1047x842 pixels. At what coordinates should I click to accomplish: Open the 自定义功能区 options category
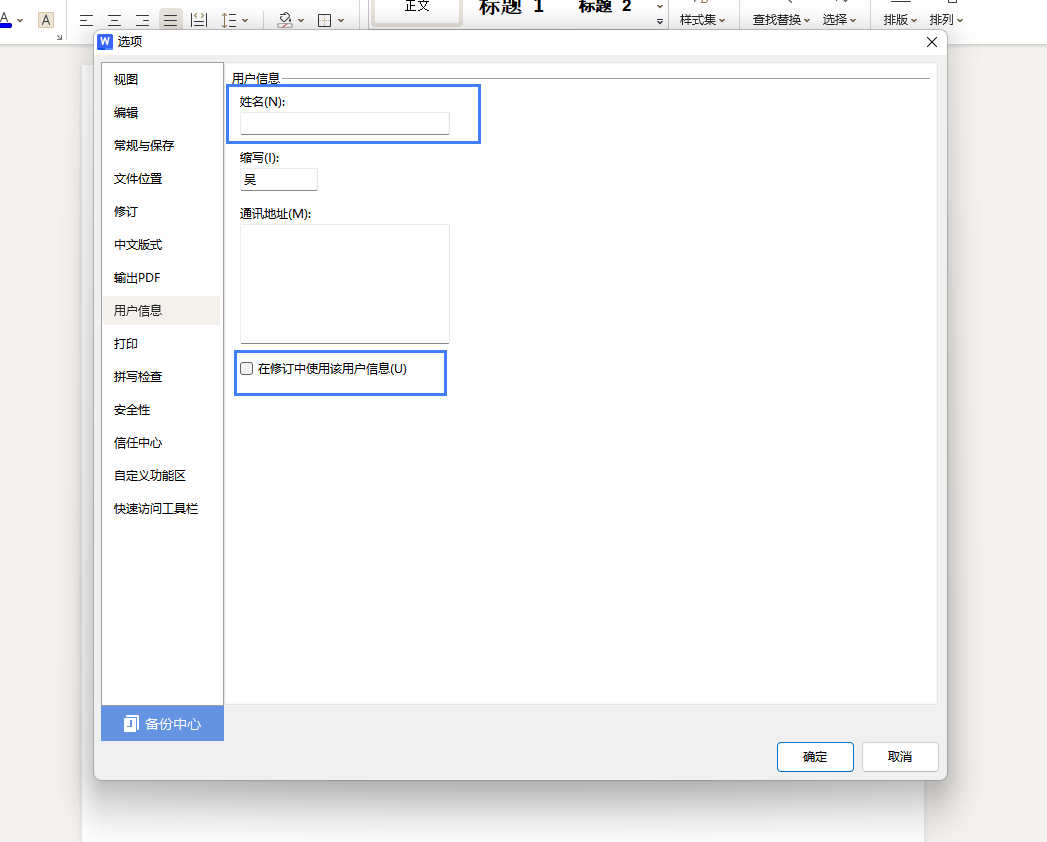pyautogui.click(x=162, y=475)
